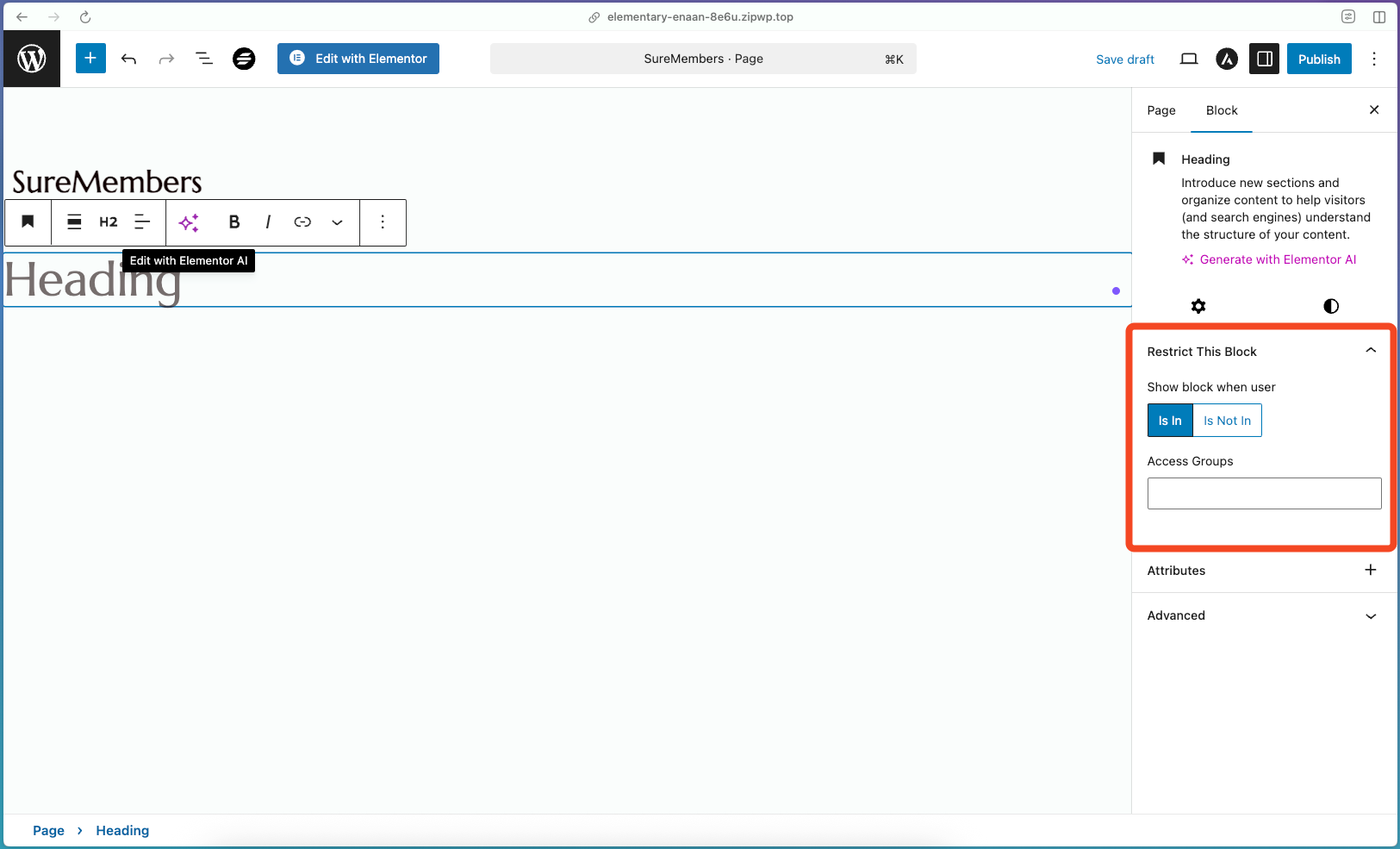Screen dimensions: 1400x849
Task: Click the browser extension icon left of split view
Action: (1348, 16)
